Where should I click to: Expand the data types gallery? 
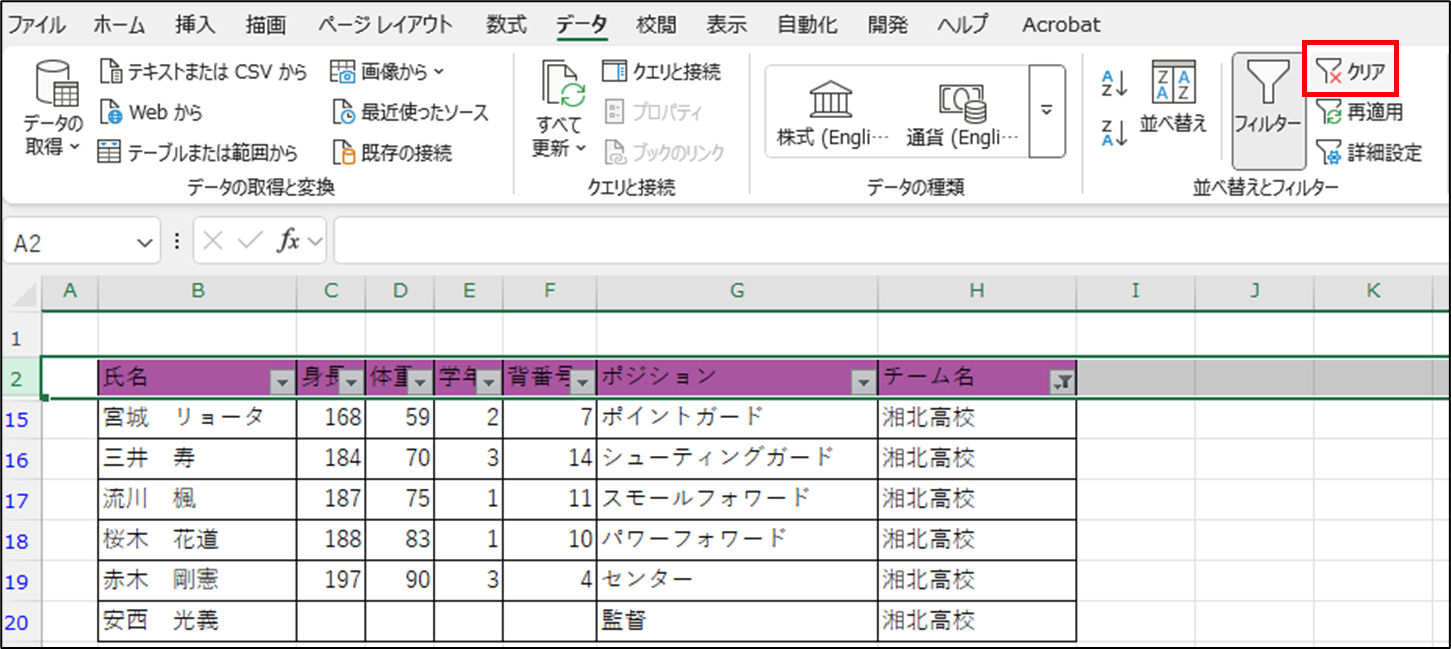tap(1046, 111)
